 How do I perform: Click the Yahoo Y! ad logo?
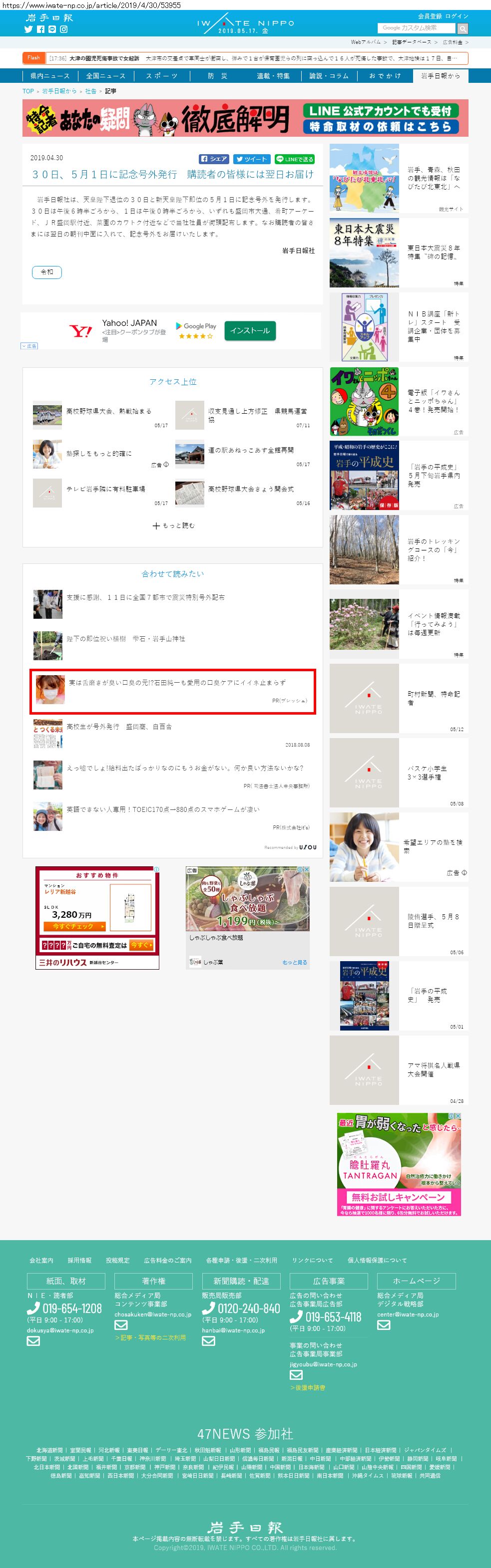pos(80,331)
